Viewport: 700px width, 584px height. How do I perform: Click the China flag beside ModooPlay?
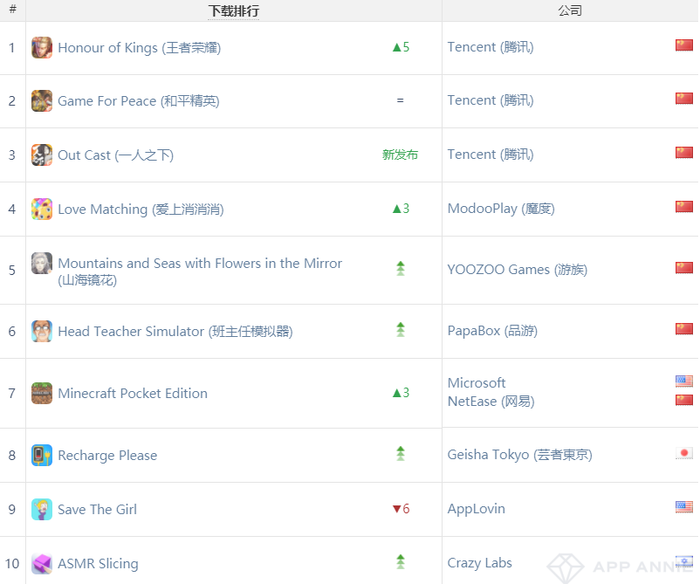tap(684, 206)
